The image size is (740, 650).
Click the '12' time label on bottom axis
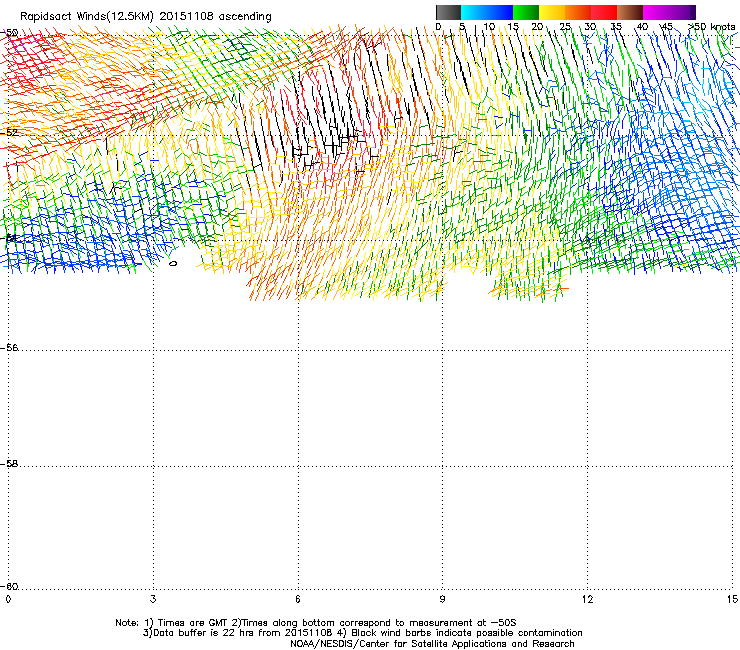coord(587,599)
